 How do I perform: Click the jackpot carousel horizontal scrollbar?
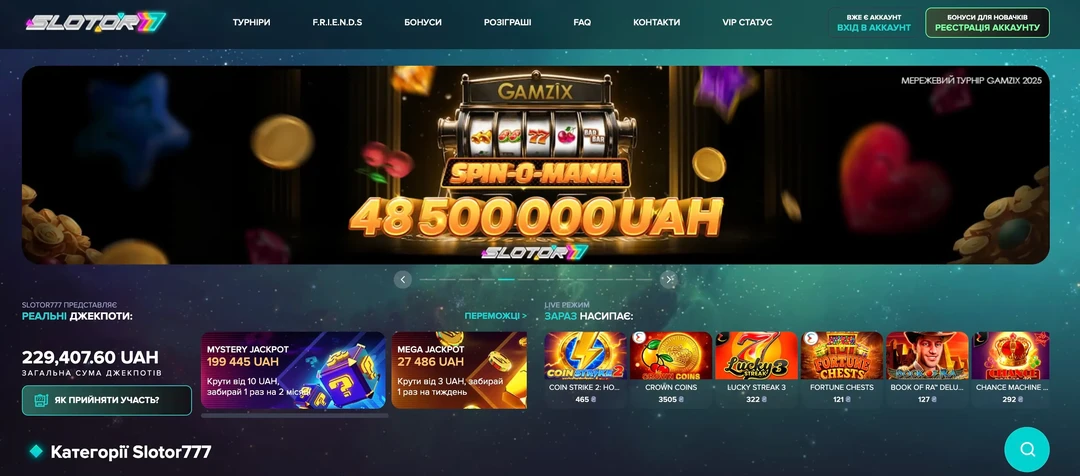[x=295, y=415]
